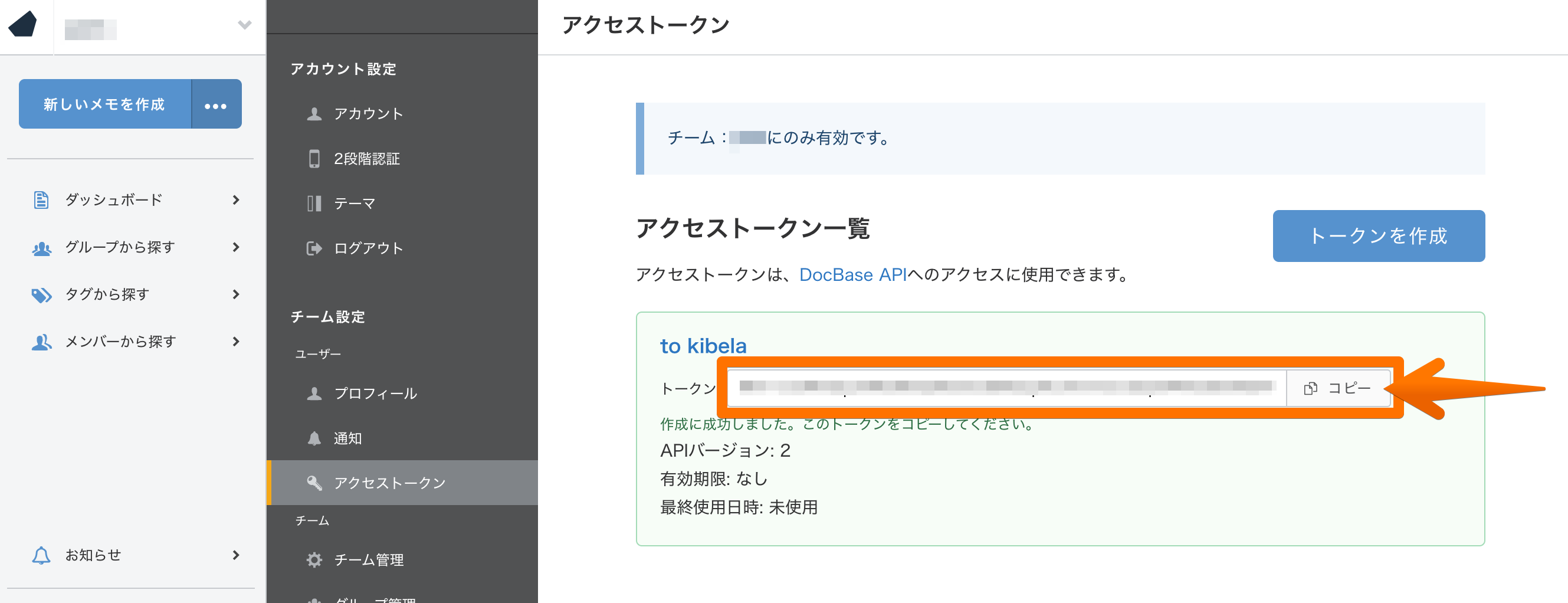Expand the メンバーから探す arrow
Image resolution: width=1568 pixels, height=603 pixels.
[236, 342]
